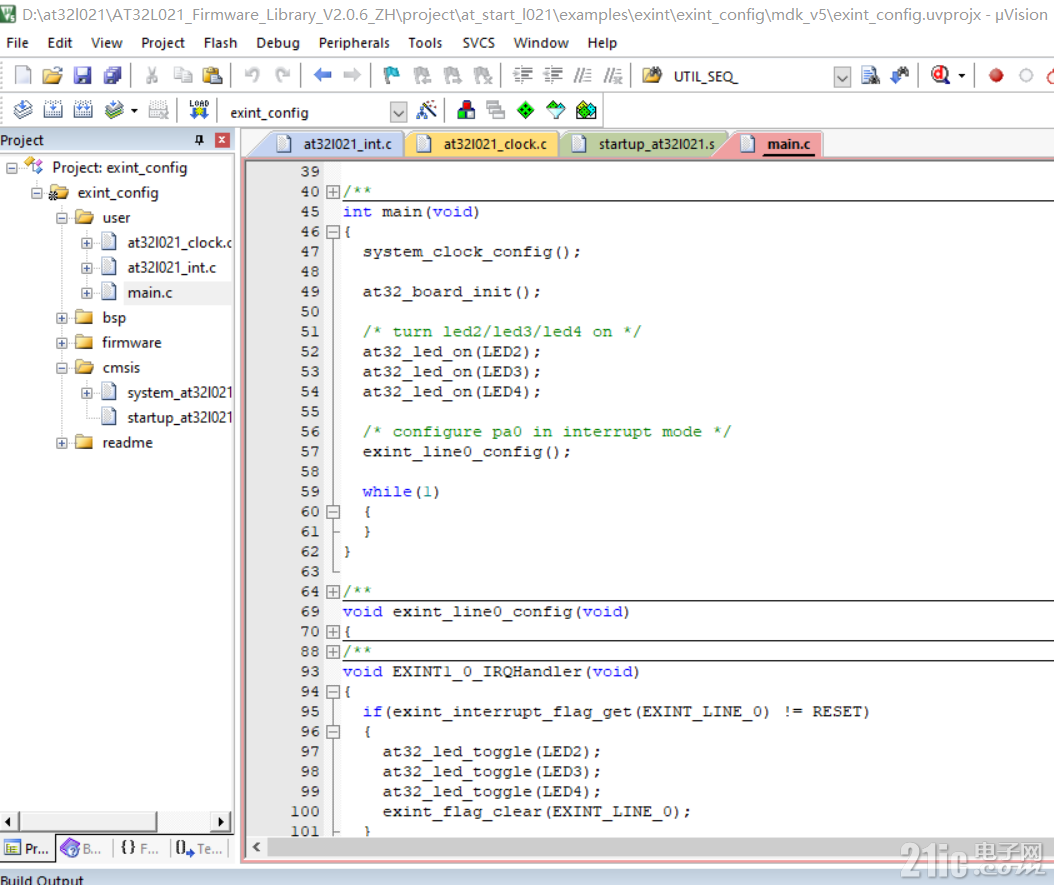The height and width of the screenshot is (885, 1054).
Task: Click the Copy toolbar icon
Action: click(183, 75)
